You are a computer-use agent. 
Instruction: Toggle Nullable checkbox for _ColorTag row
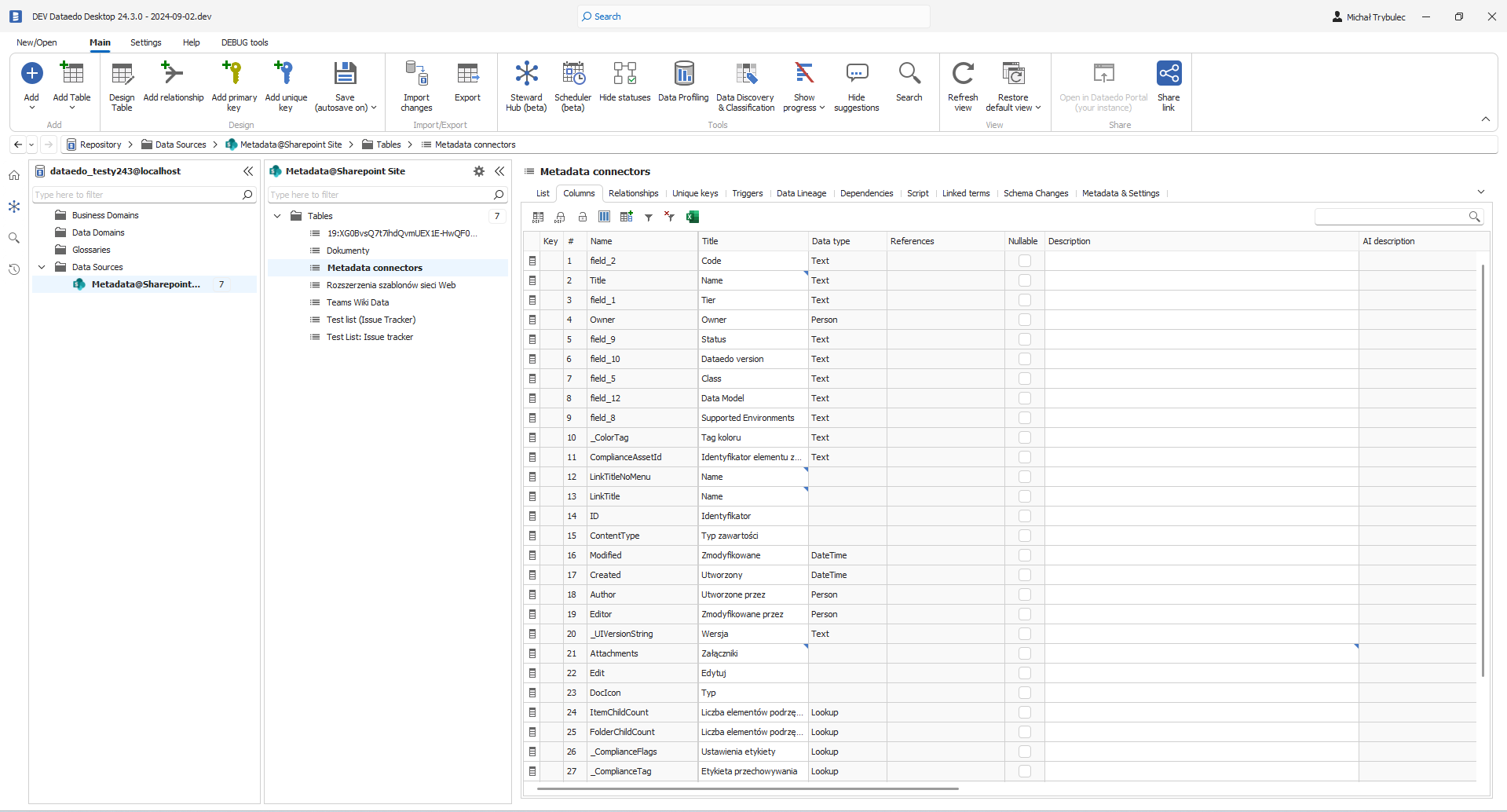[x=1024, y=437]
